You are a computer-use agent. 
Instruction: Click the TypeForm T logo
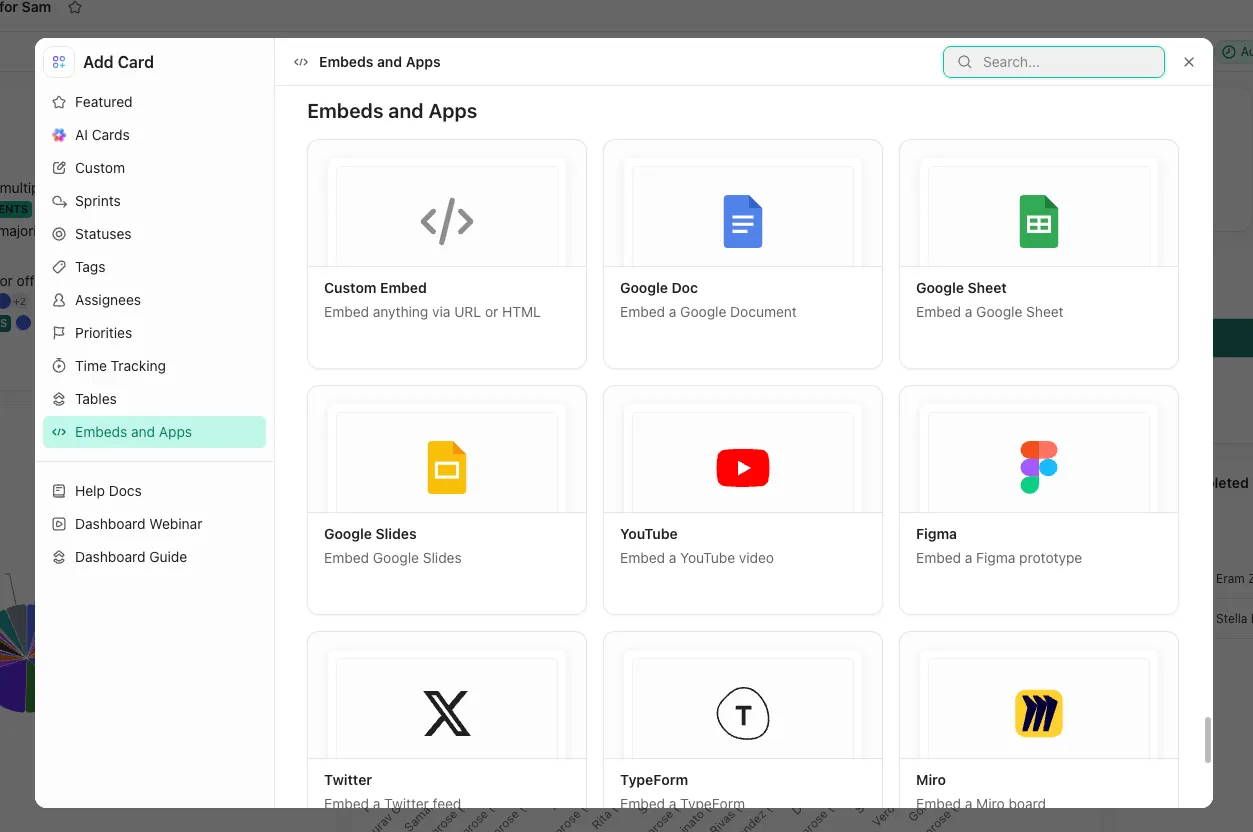pyautogui.click(x=743, y=713)
